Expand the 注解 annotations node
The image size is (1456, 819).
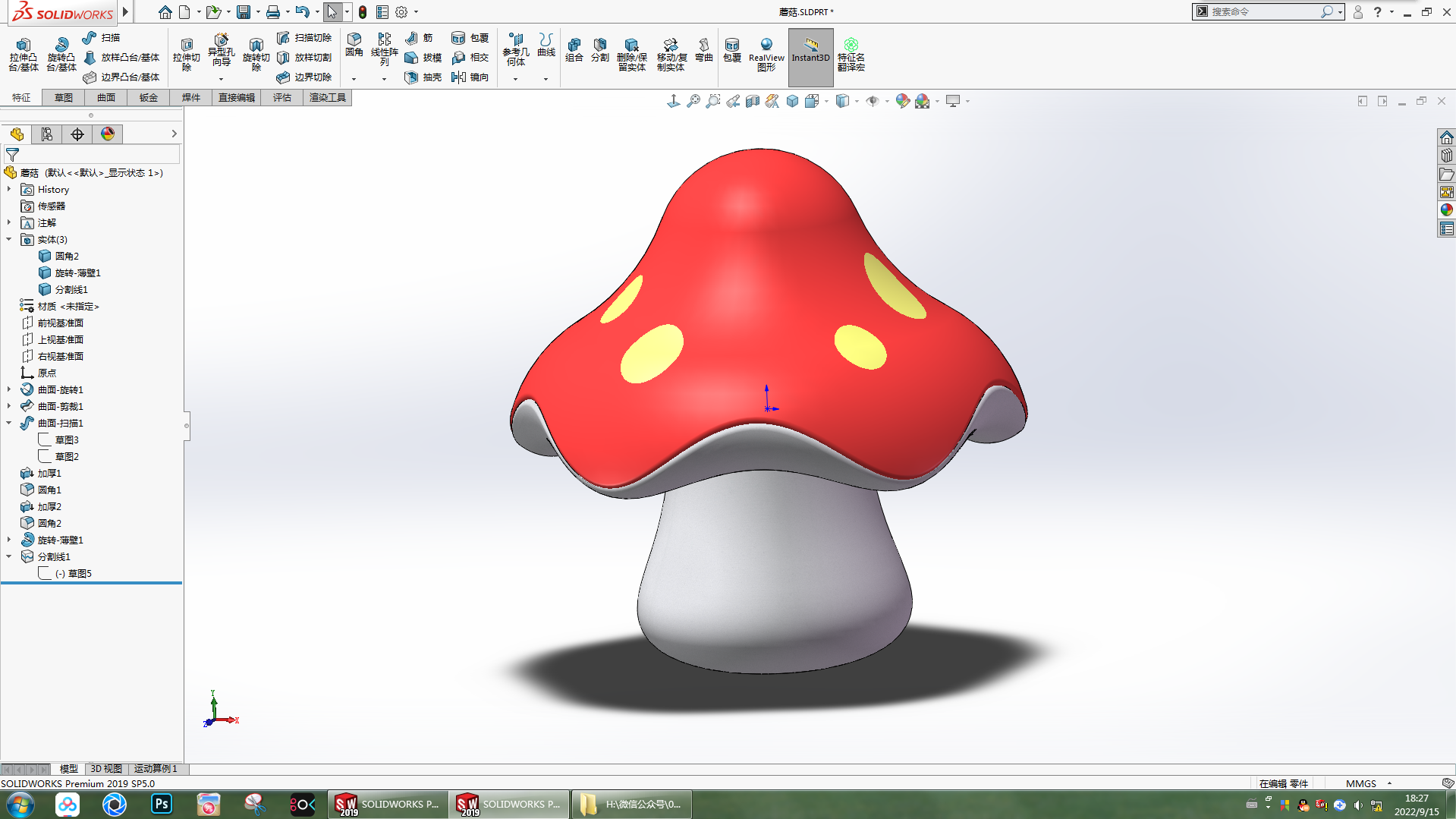tap(9, 222)
